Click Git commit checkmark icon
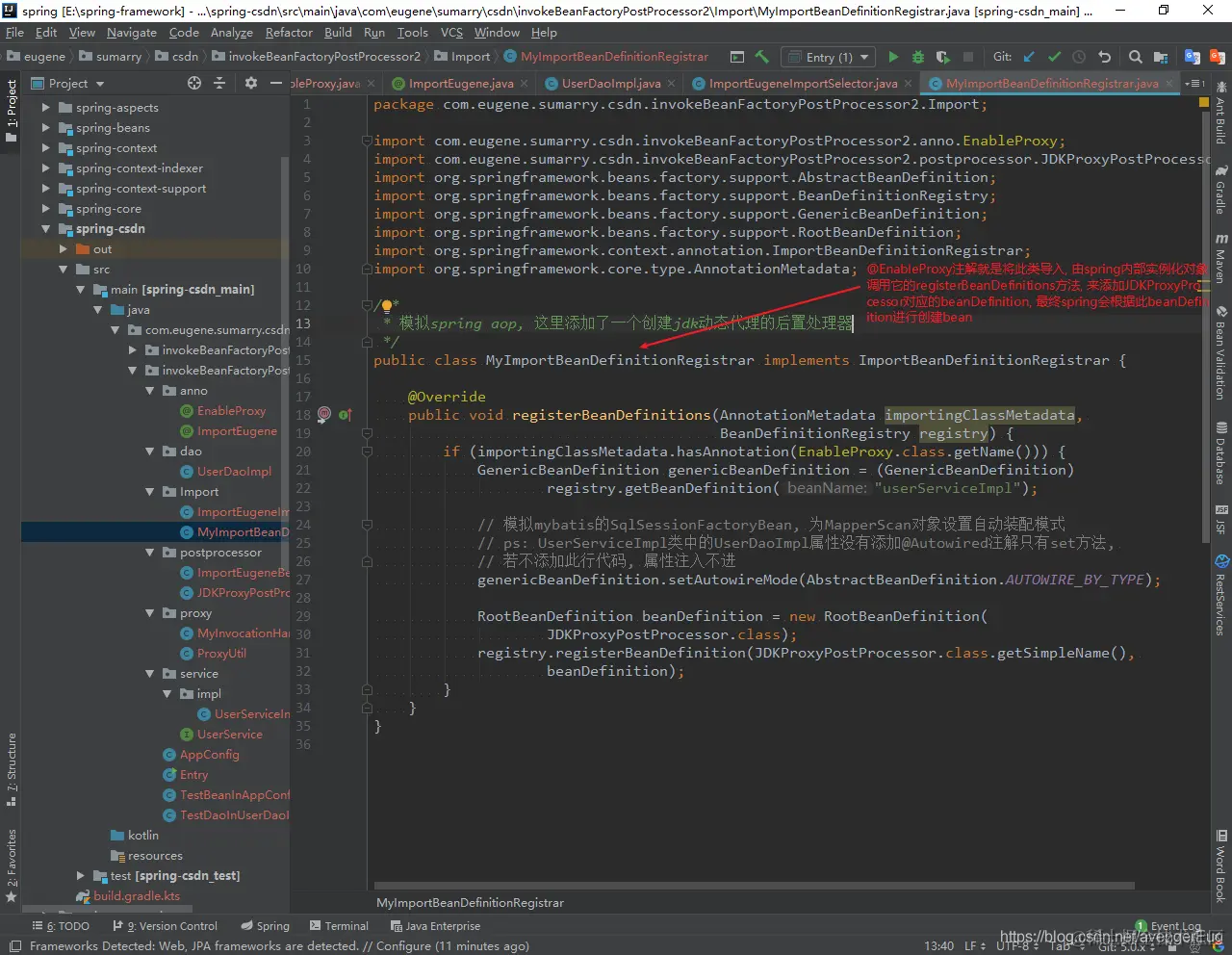This screenshot has width=1232, height=955. (1054, 57)
